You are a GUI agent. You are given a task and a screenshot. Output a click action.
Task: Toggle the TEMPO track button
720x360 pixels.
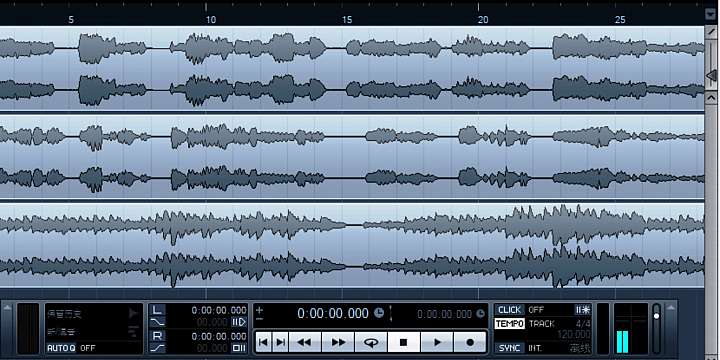(510, 324)
